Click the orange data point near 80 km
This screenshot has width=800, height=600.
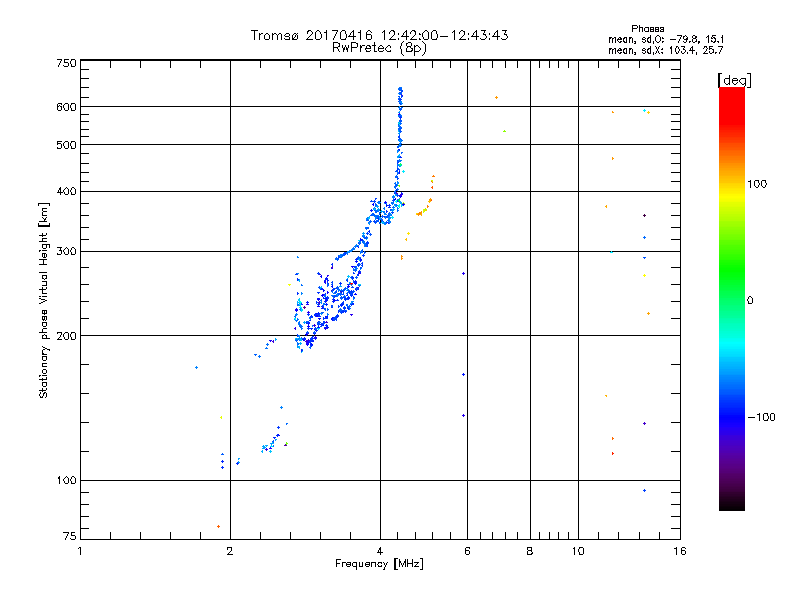click(x=218, y=527)
